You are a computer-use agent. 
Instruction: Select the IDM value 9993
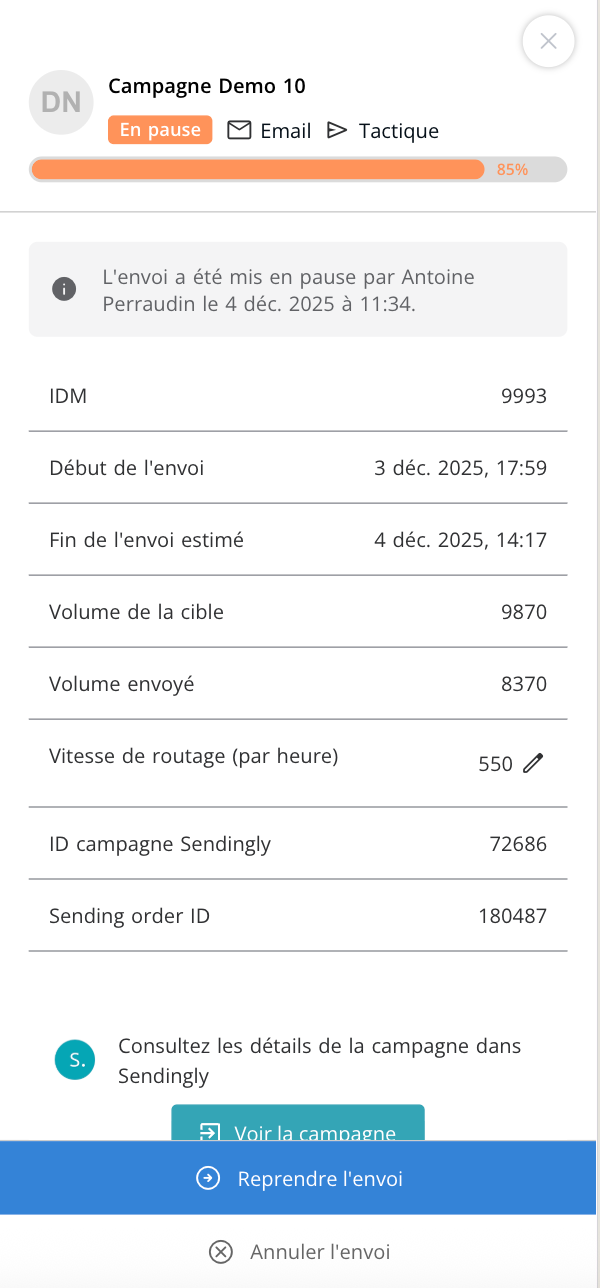[x=524, y=396]
